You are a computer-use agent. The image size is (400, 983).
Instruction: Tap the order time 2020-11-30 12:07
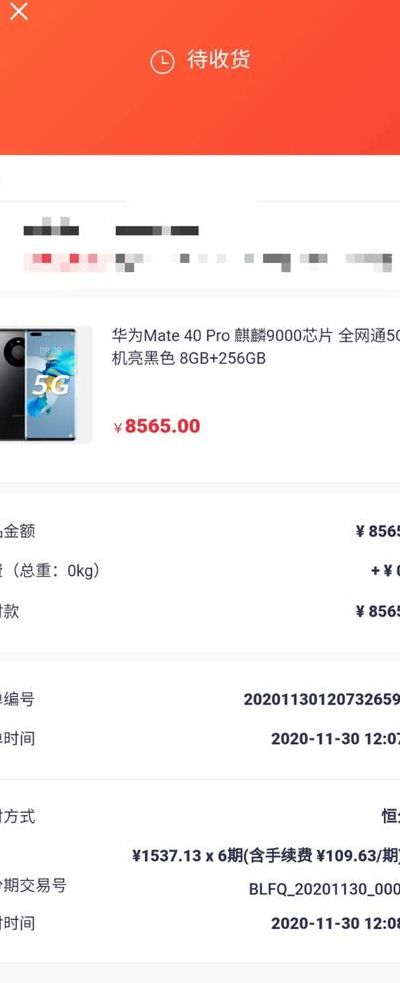pos(335,739)
